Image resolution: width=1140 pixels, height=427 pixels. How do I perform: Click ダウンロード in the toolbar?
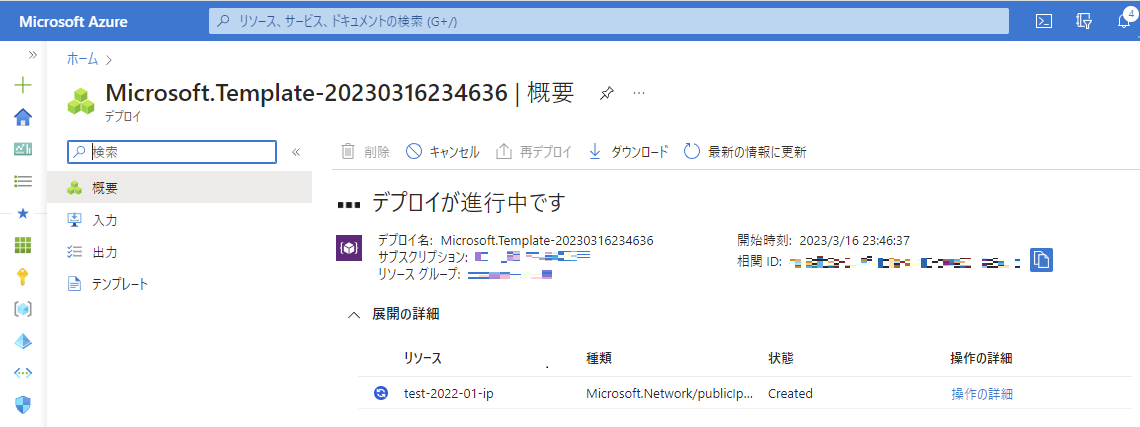click(628, 152)
